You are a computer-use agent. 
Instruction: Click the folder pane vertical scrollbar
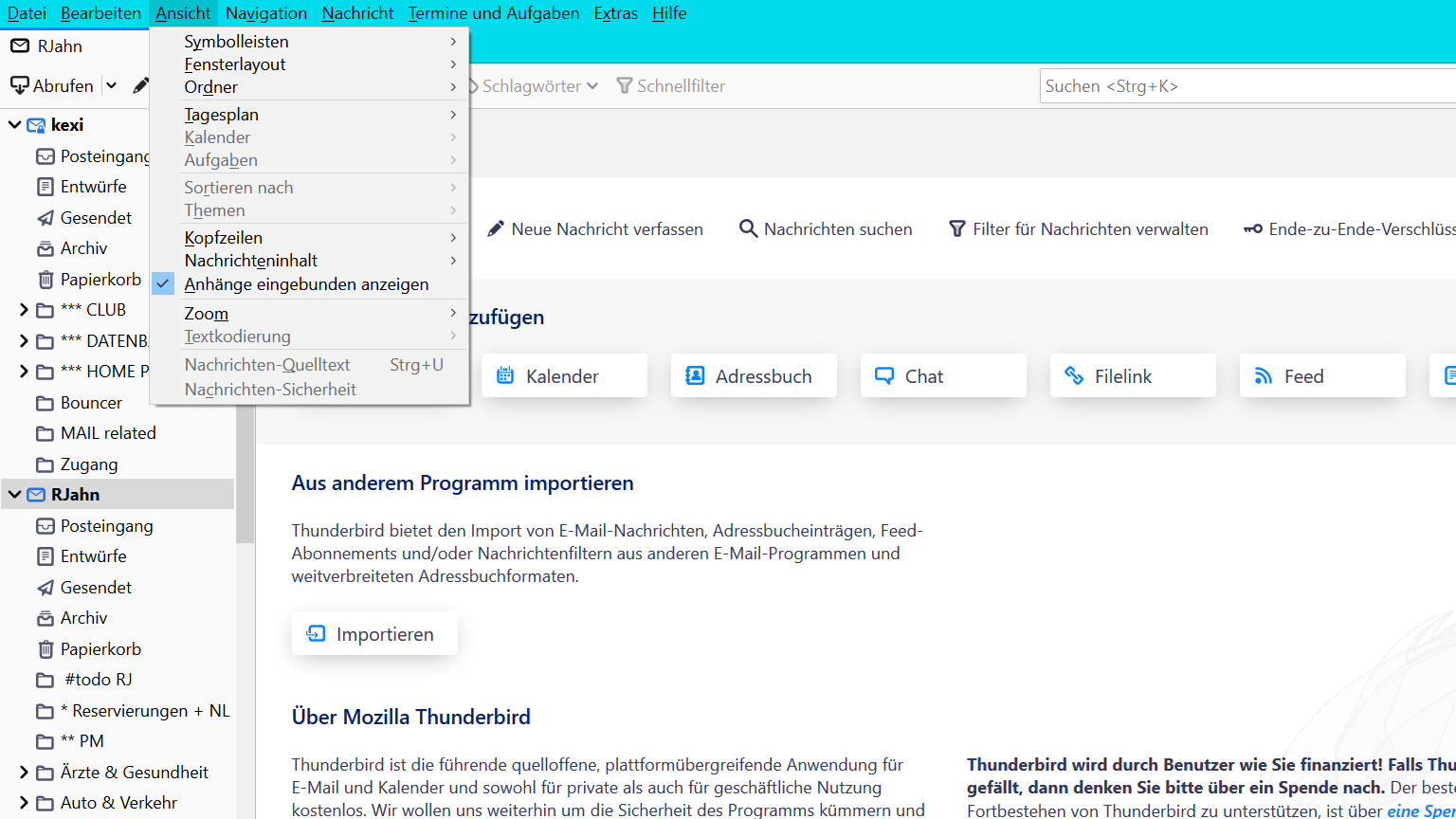coord(246,474)
